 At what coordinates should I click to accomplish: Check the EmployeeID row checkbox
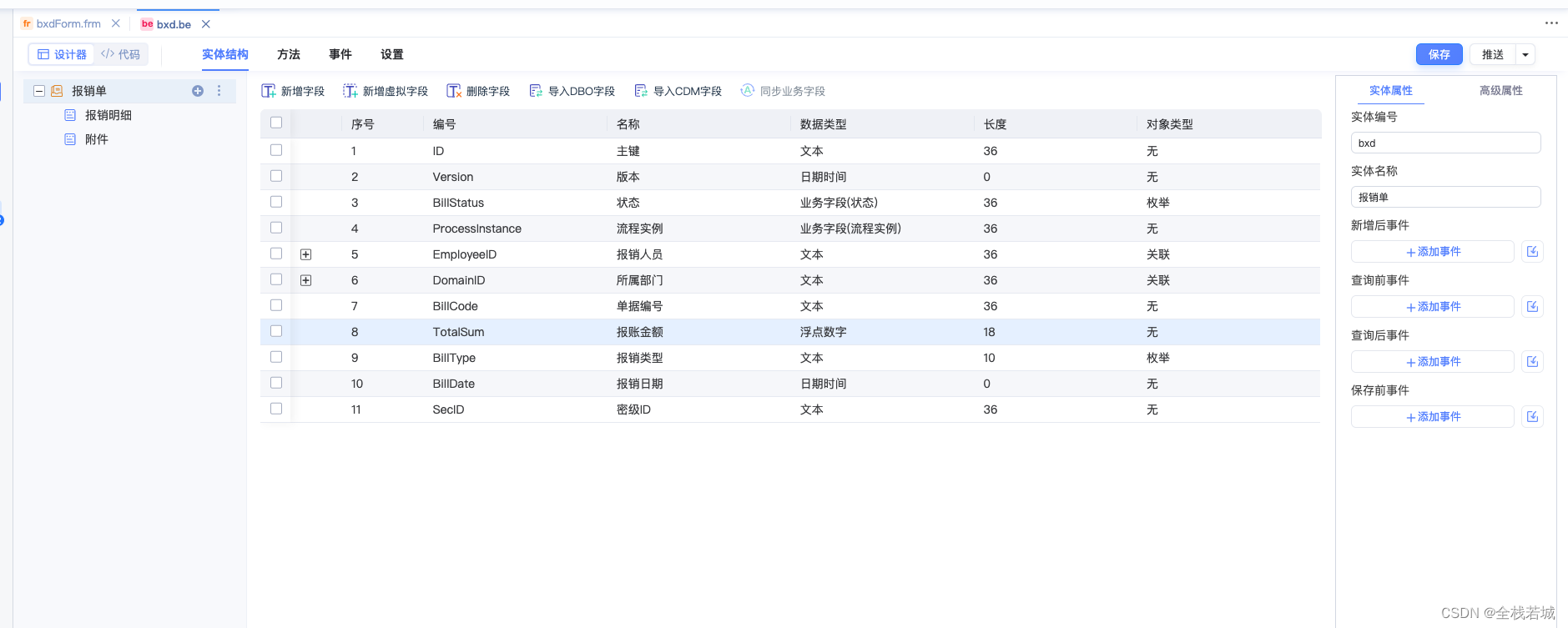(x=276, y=254)
